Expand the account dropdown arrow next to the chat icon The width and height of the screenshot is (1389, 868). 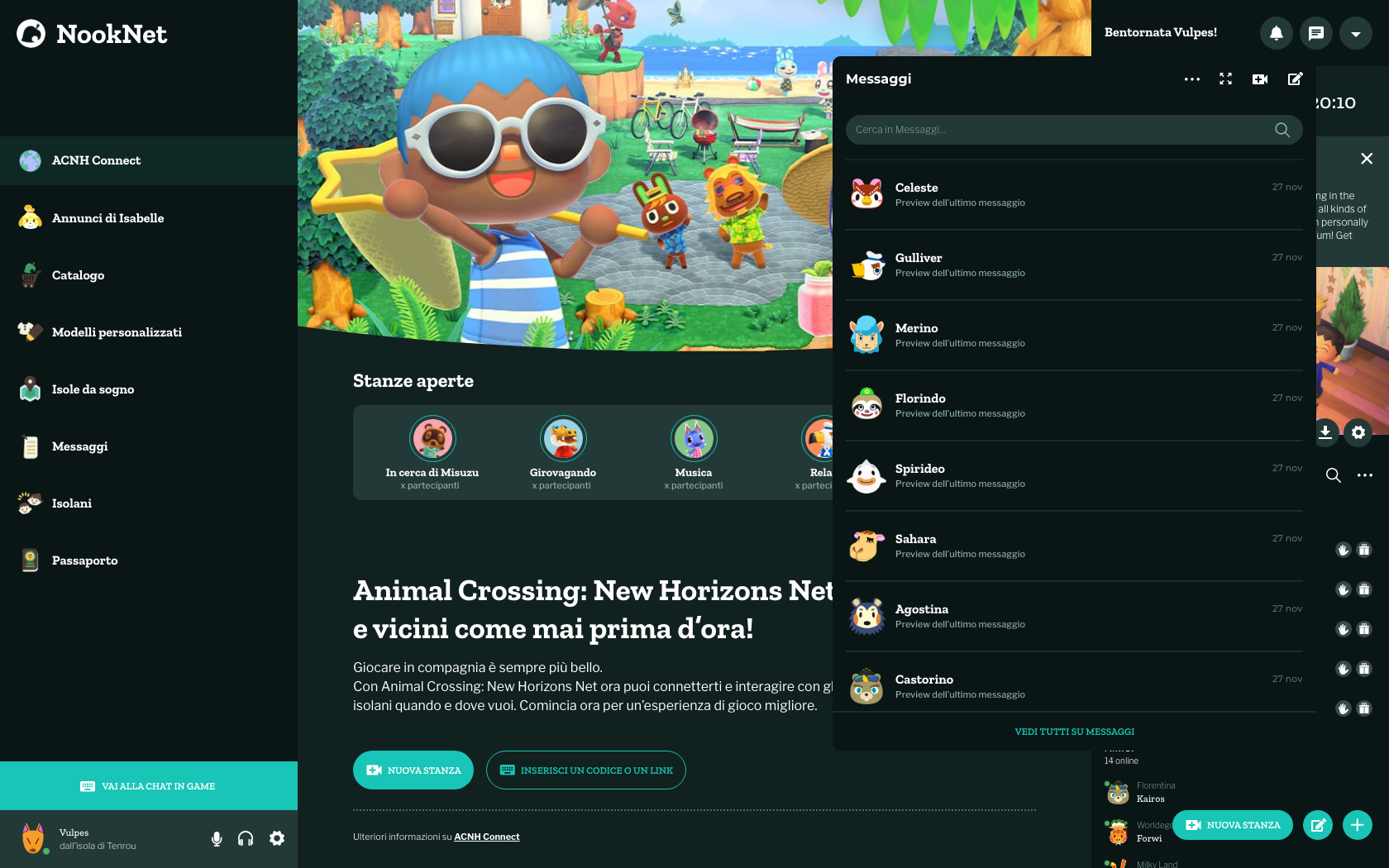click(1356, 33)
